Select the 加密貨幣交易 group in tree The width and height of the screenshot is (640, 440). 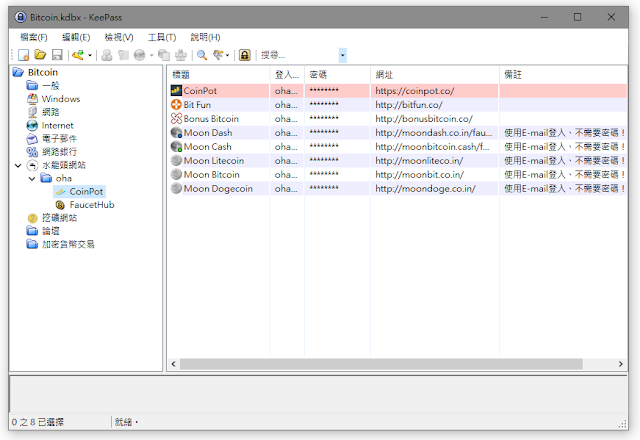(x=68, y=244)
